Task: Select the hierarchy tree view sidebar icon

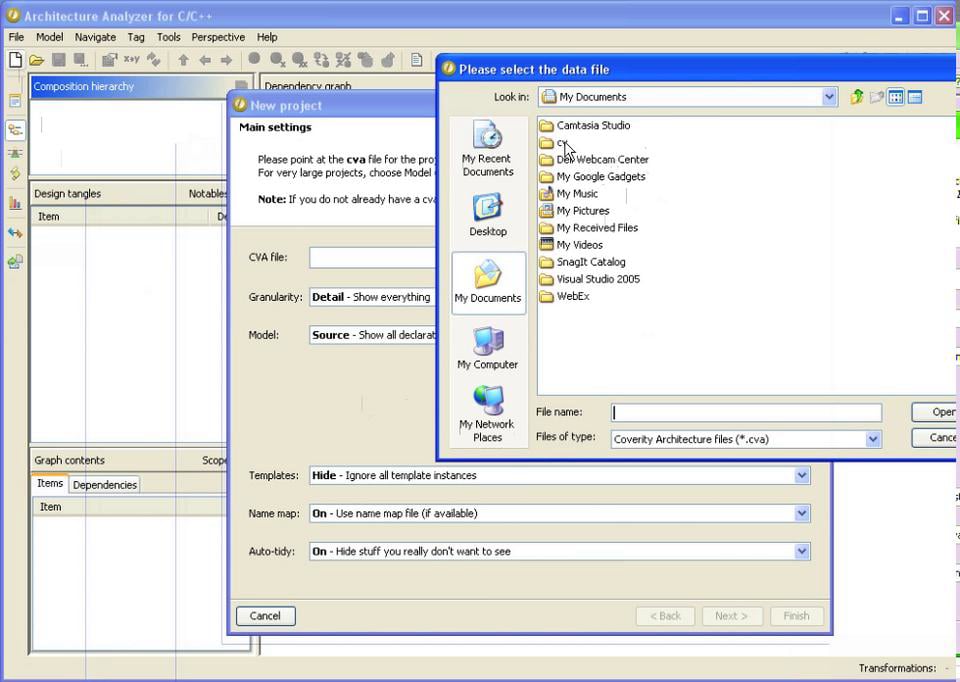Action: pos(15,129)
